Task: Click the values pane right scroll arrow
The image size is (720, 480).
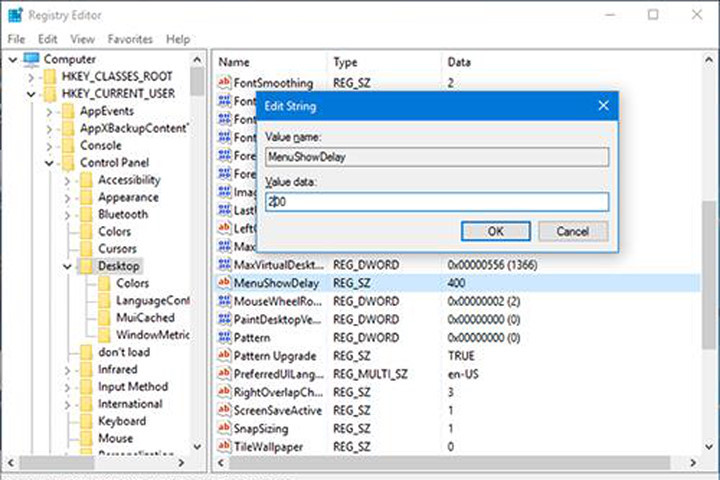Action: [x=693, y=463]
